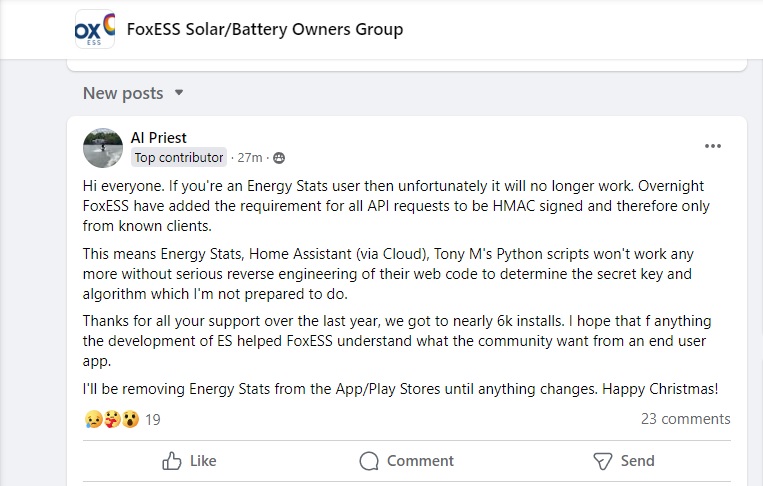Open the three-dot post options menu

tap(712, 146)
